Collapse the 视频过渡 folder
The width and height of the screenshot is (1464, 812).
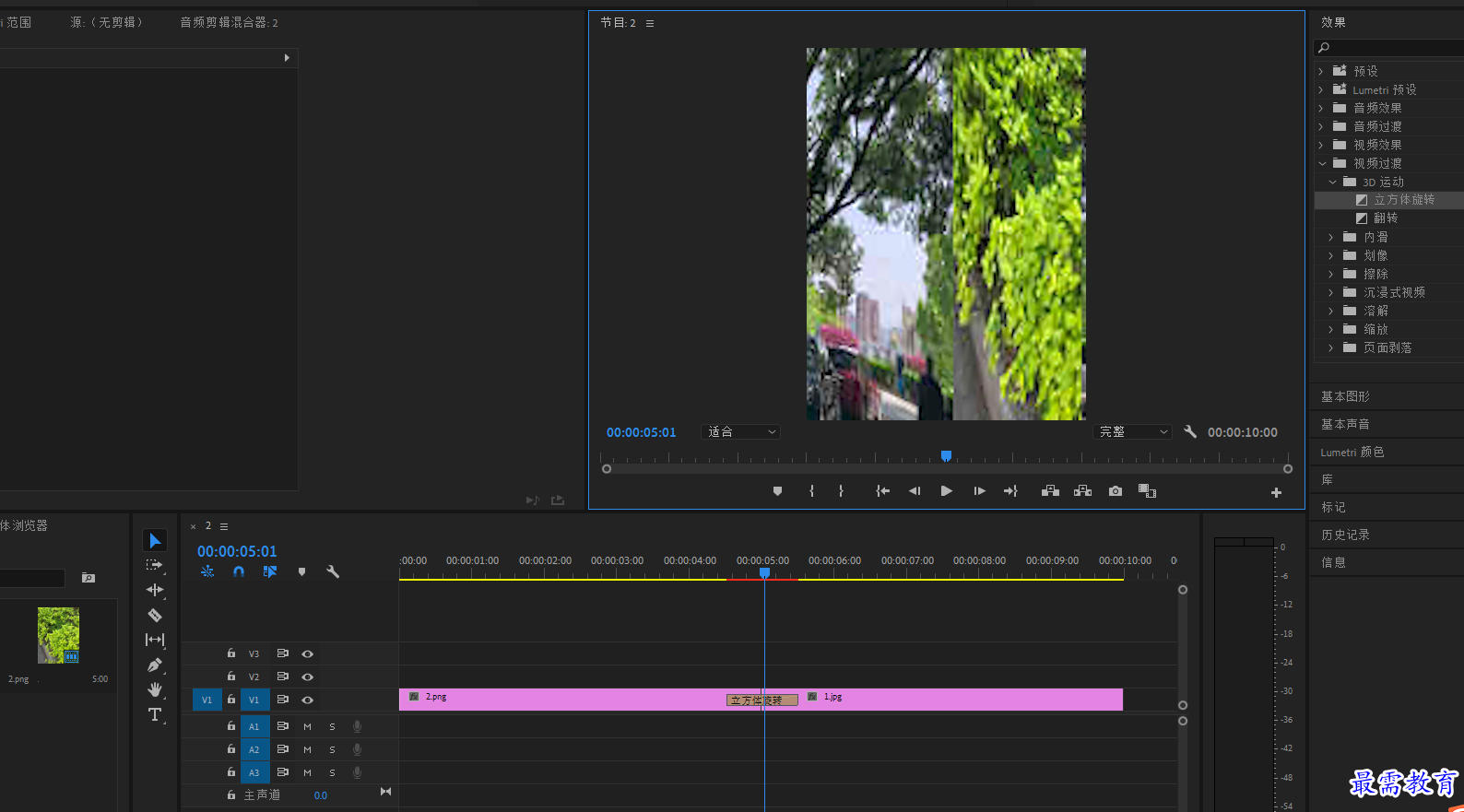pyautogui.click(x=1322, y=163)
